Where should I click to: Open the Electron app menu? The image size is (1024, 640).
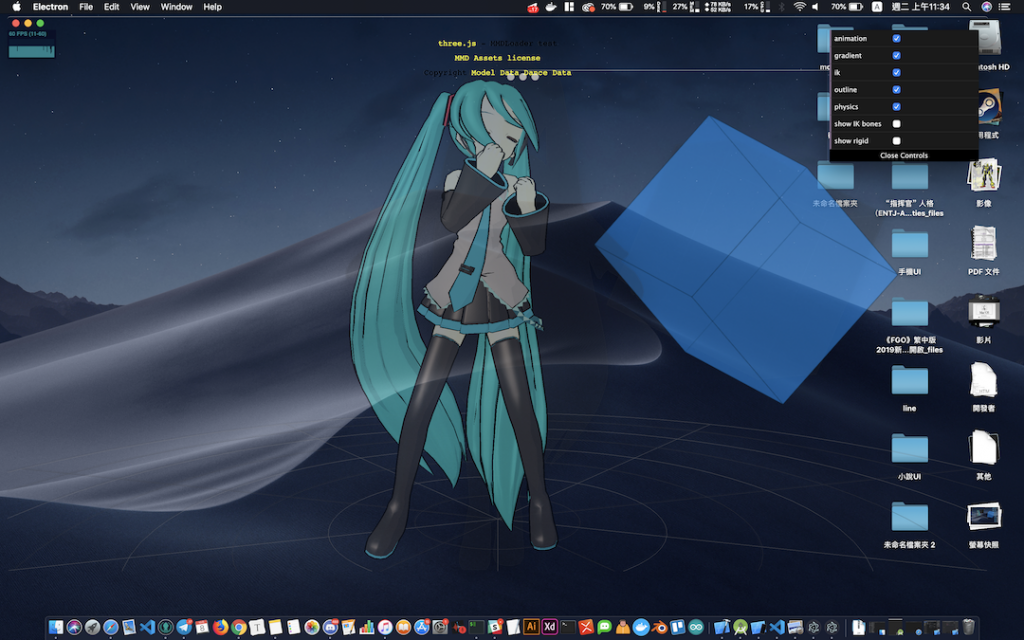pos(50,7)
